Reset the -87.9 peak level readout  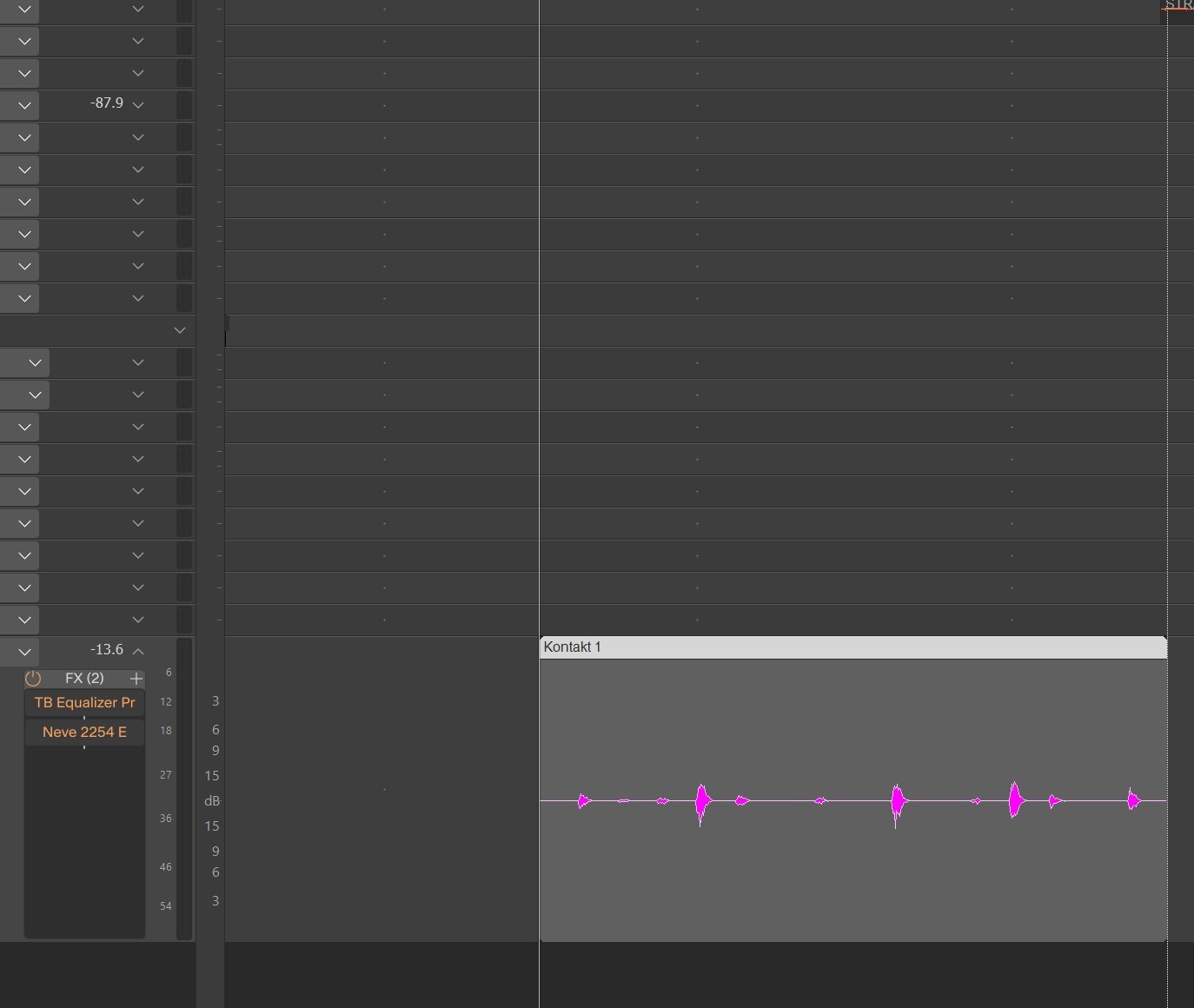pyautogui.click(x=107, y=103)
